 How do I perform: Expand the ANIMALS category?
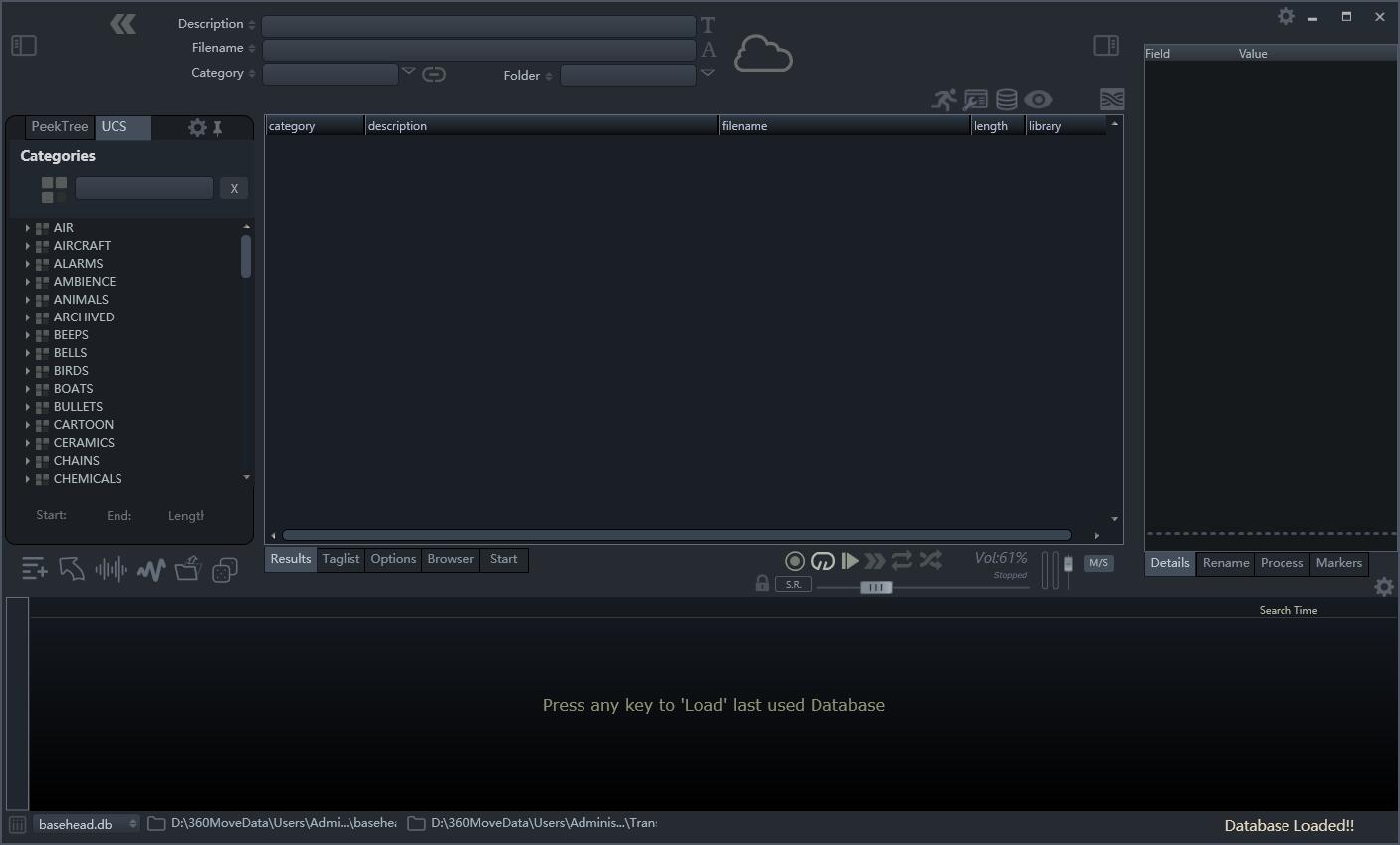(x=27, y=299)
